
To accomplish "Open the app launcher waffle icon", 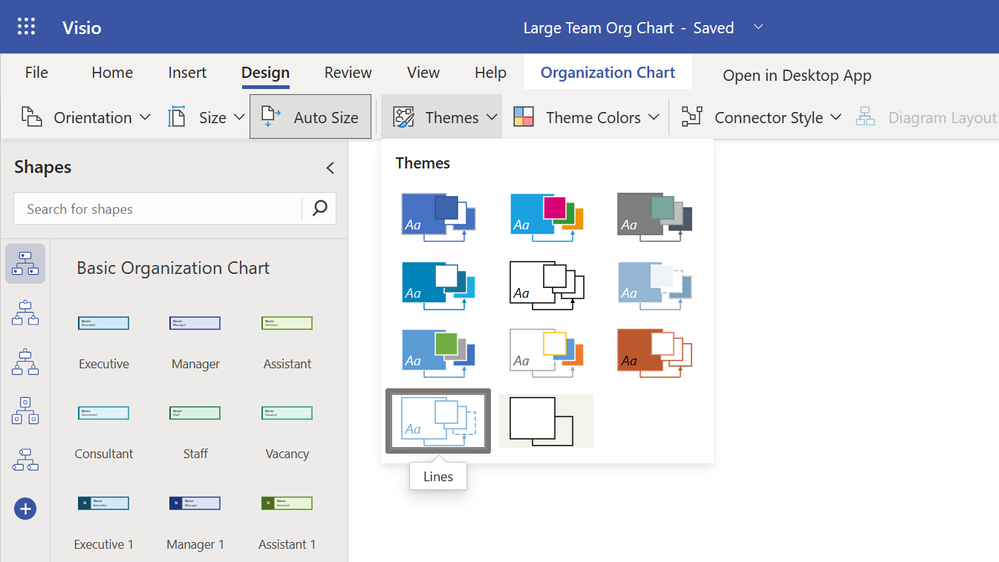I will tap(27, 27).
